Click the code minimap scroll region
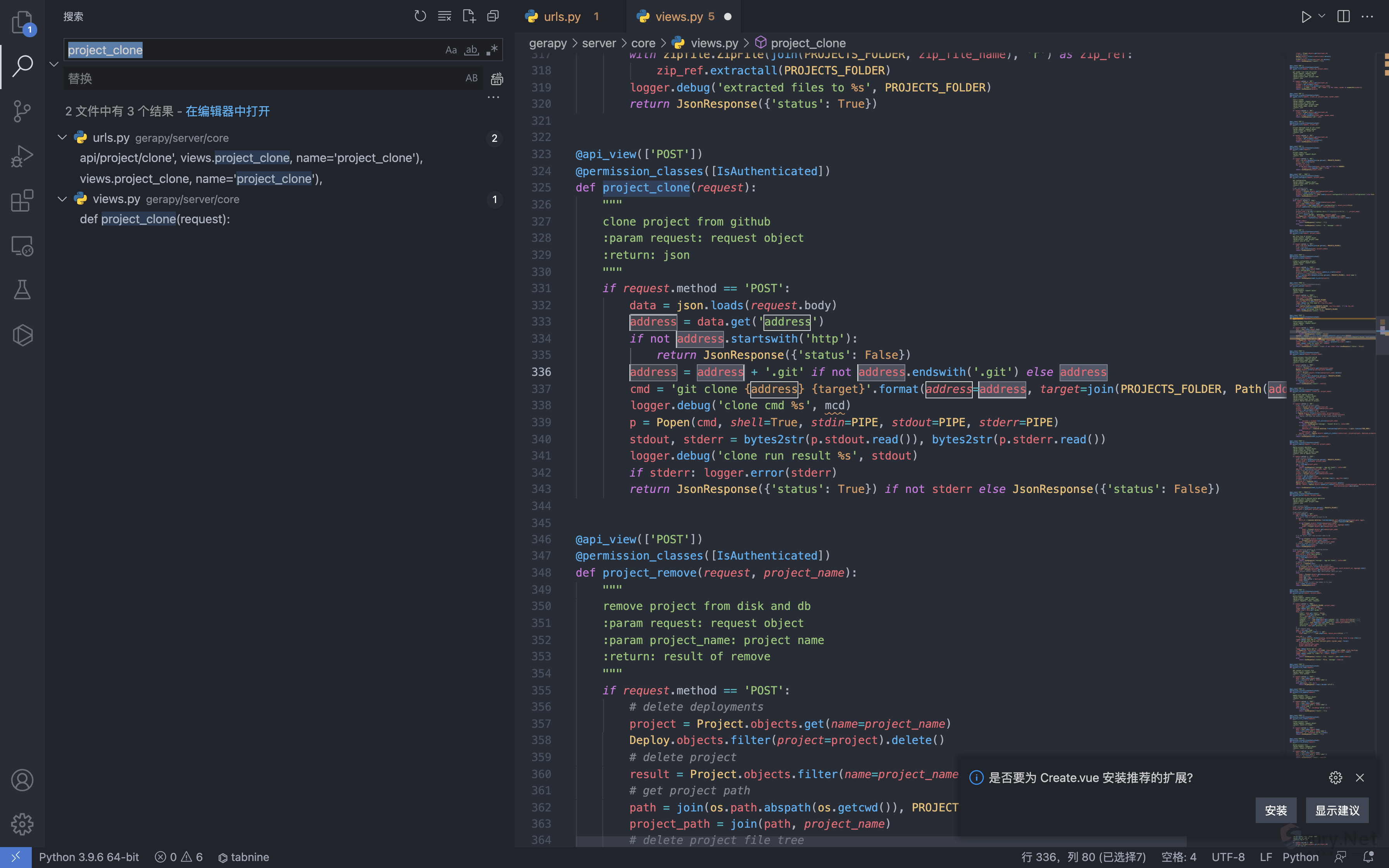The height and width of the screenshot is (868, 1389). tap(1332, 402)
